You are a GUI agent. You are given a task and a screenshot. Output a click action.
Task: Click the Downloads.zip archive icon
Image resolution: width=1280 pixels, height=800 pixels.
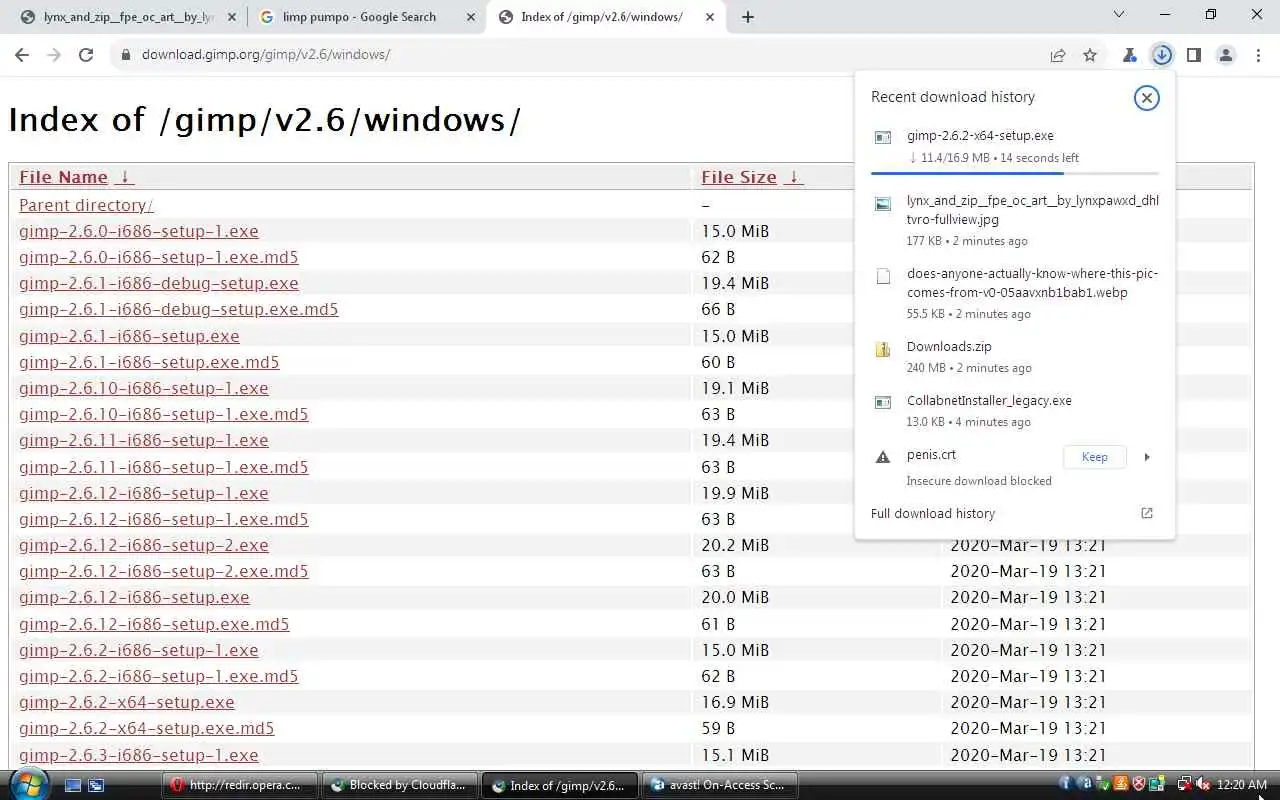click(x=882, y=350)
